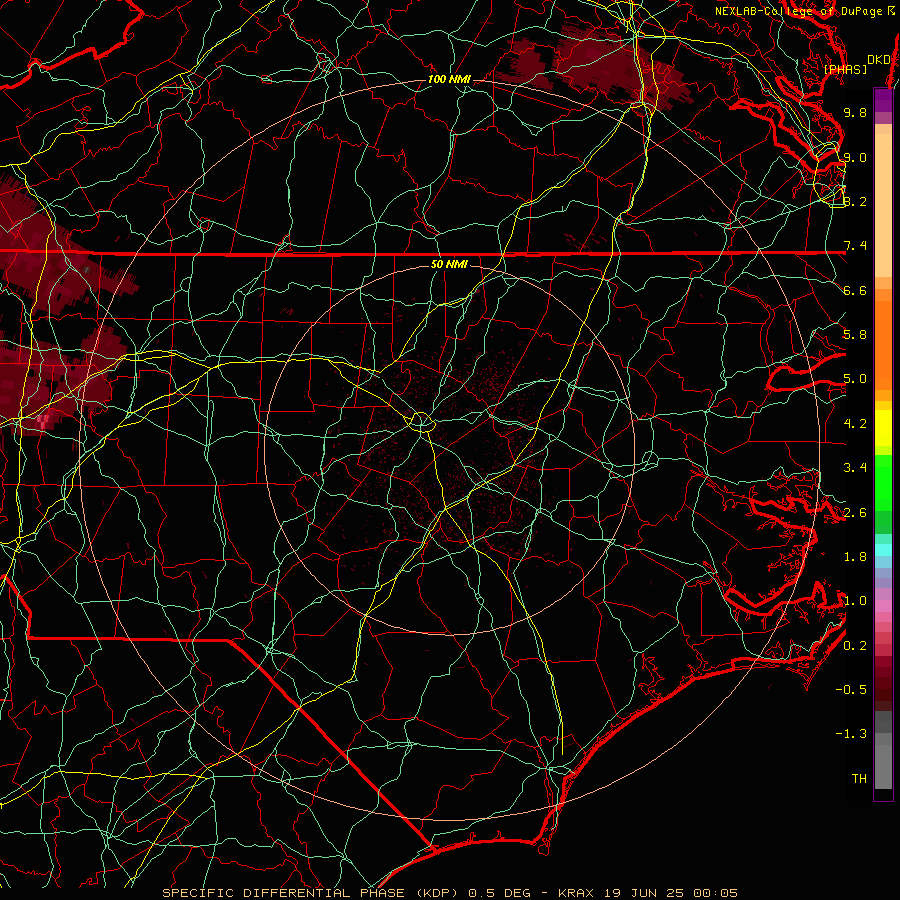Pick the yellow segment of the color bar
The height and width of the screenshot is (900, 900).
[x=883, y=428]
